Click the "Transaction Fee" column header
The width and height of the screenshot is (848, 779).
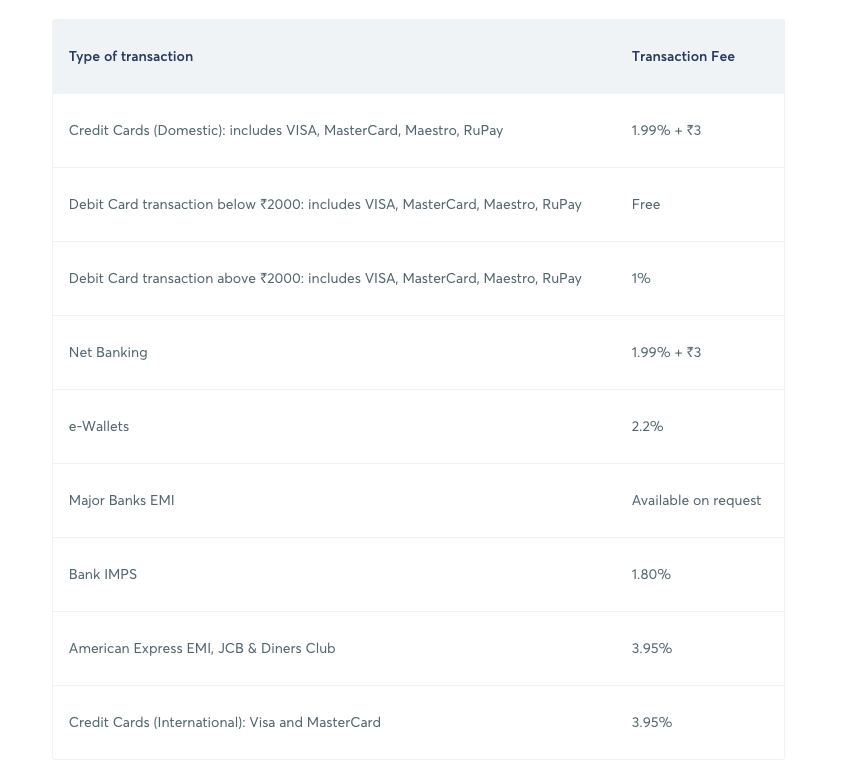[x=683, y=57]
